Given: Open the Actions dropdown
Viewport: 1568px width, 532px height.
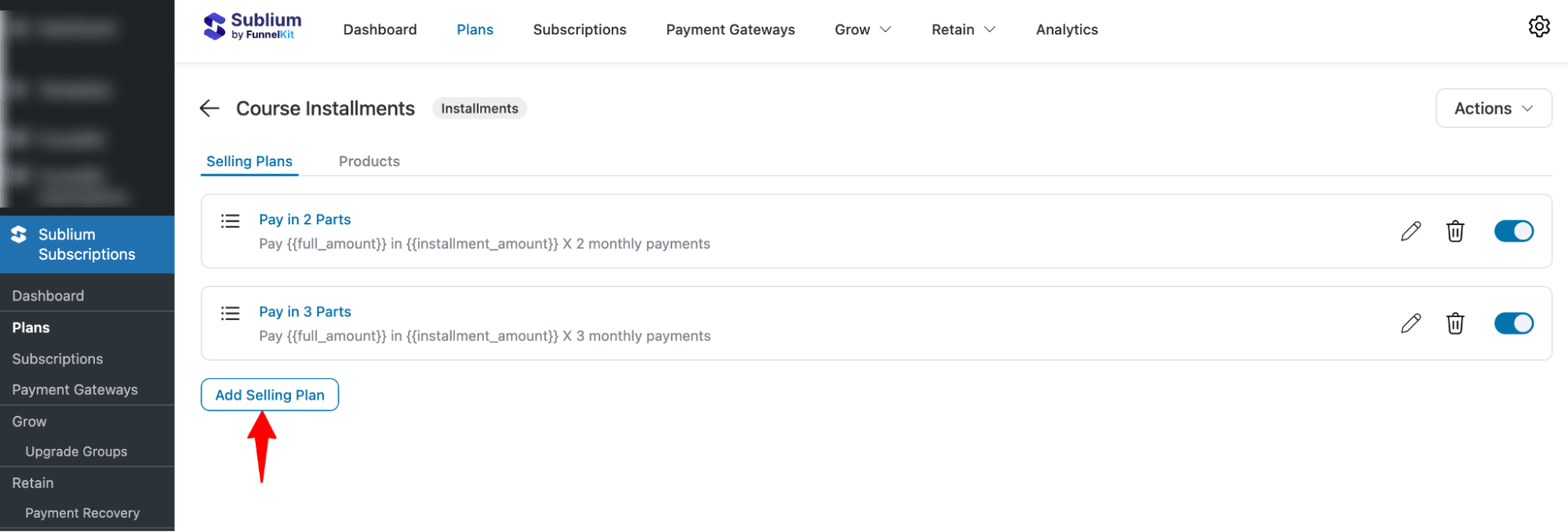Looking at the screenshot, I should tap(1493, 107).
